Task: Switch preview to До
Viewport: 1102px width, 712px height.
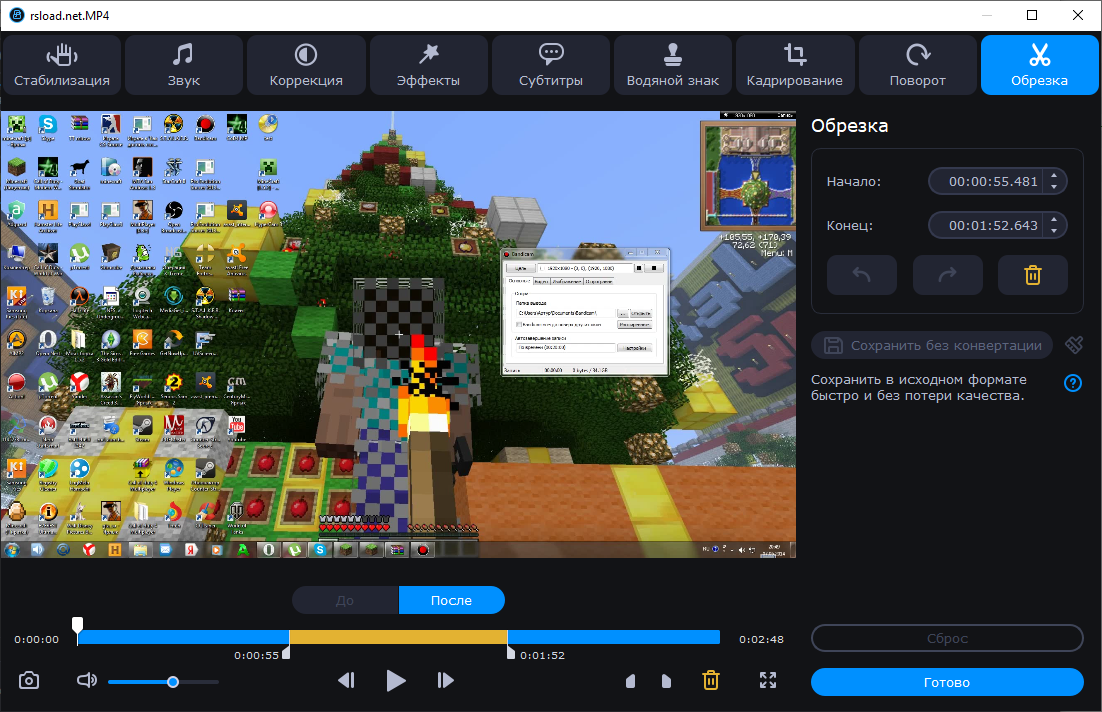Action: [345, 600]
